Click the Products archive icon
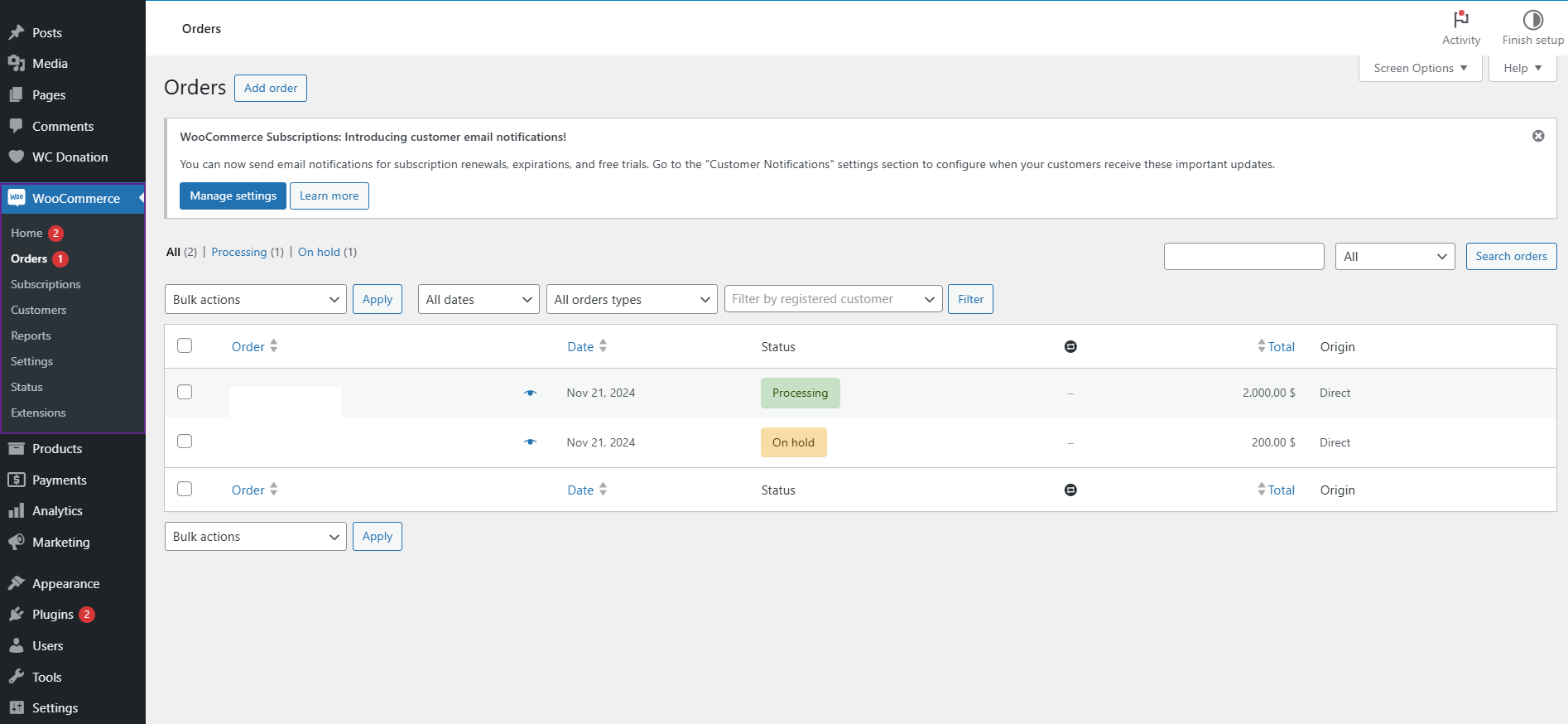This screenshot has height=724, width=1568. coord(17,448)
